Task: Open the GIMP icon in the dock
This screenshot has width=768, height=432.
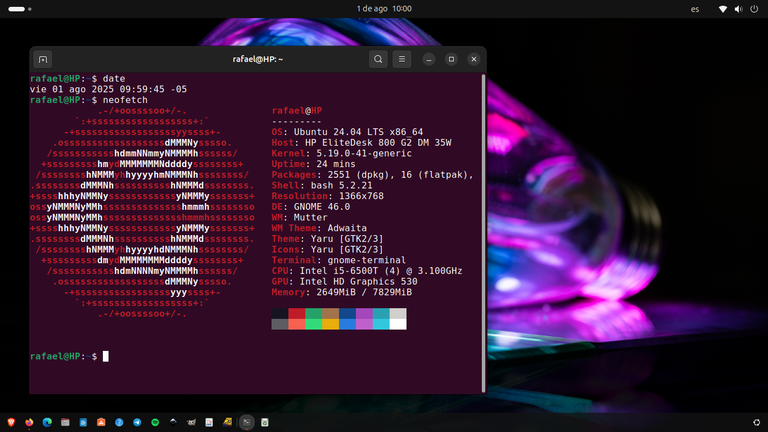Action: coord(191,422)
